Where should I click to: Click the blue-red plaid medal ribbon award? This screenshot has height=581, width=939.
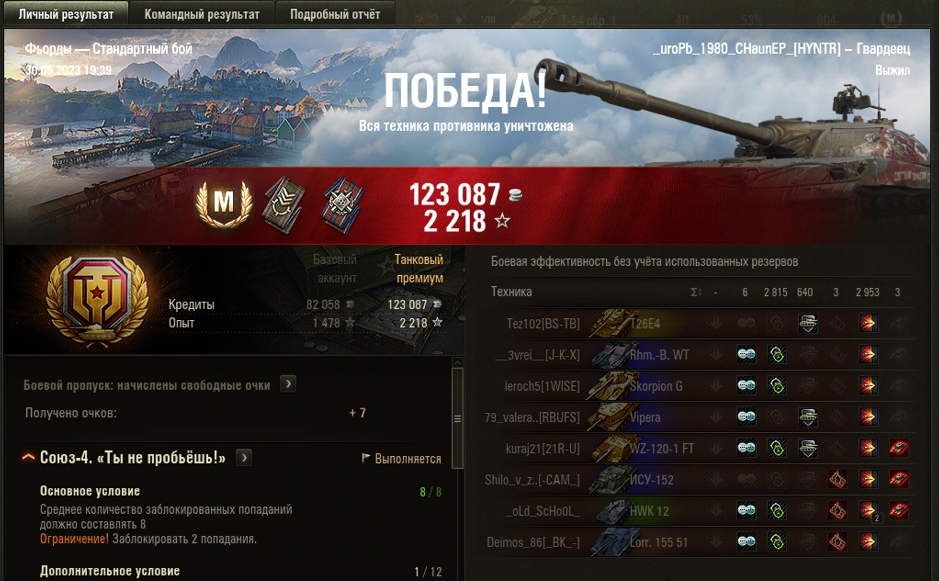coord(343,204)
